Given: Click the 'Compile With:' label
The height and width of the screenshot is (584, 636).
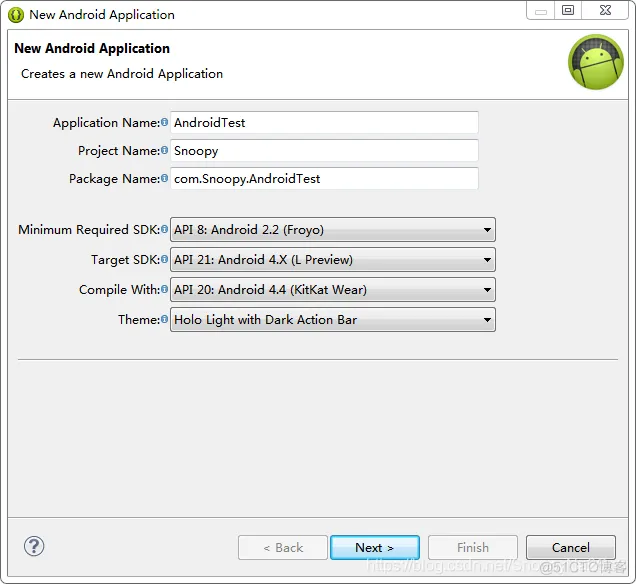Looking at the screenshot, I should click(x=120, y=290).
